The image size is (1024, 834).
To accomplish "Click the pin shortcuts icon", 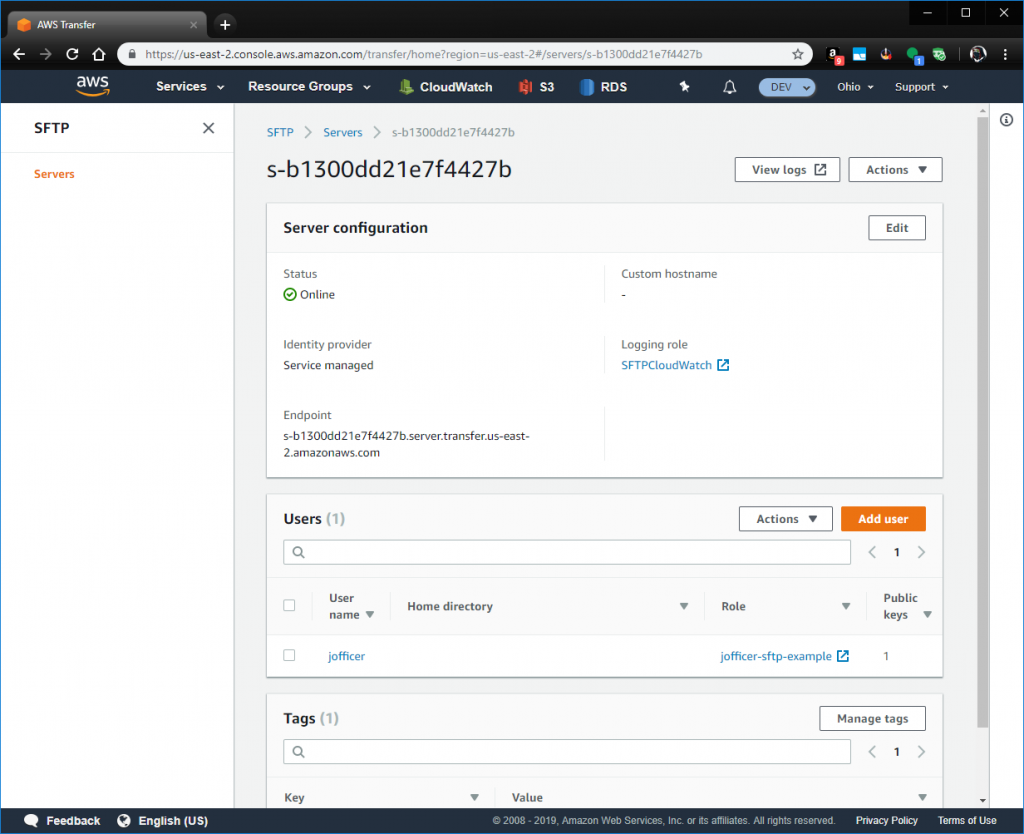I will click(684, 86).
